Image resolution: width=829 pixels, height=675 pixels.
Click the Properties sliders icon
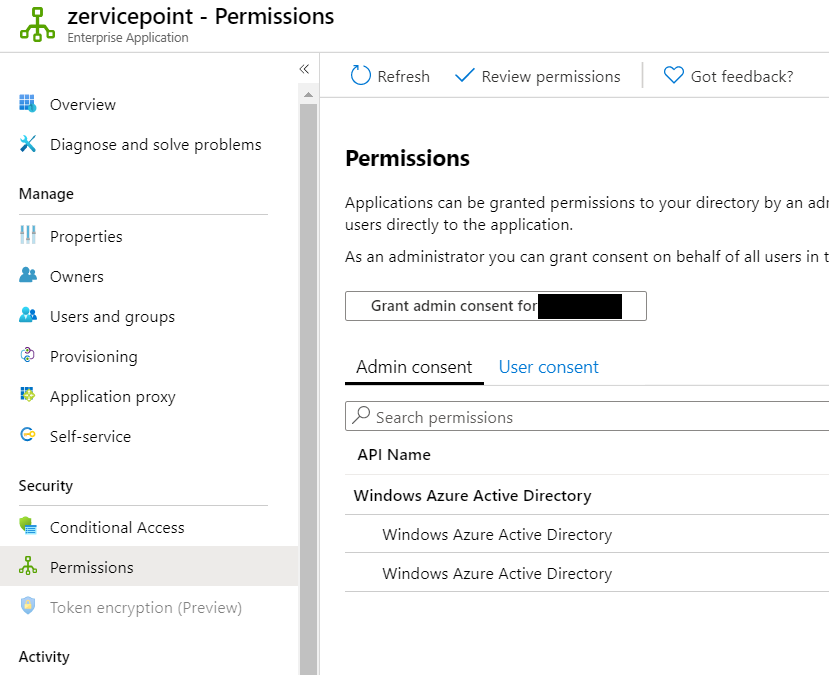pos(28,236)
